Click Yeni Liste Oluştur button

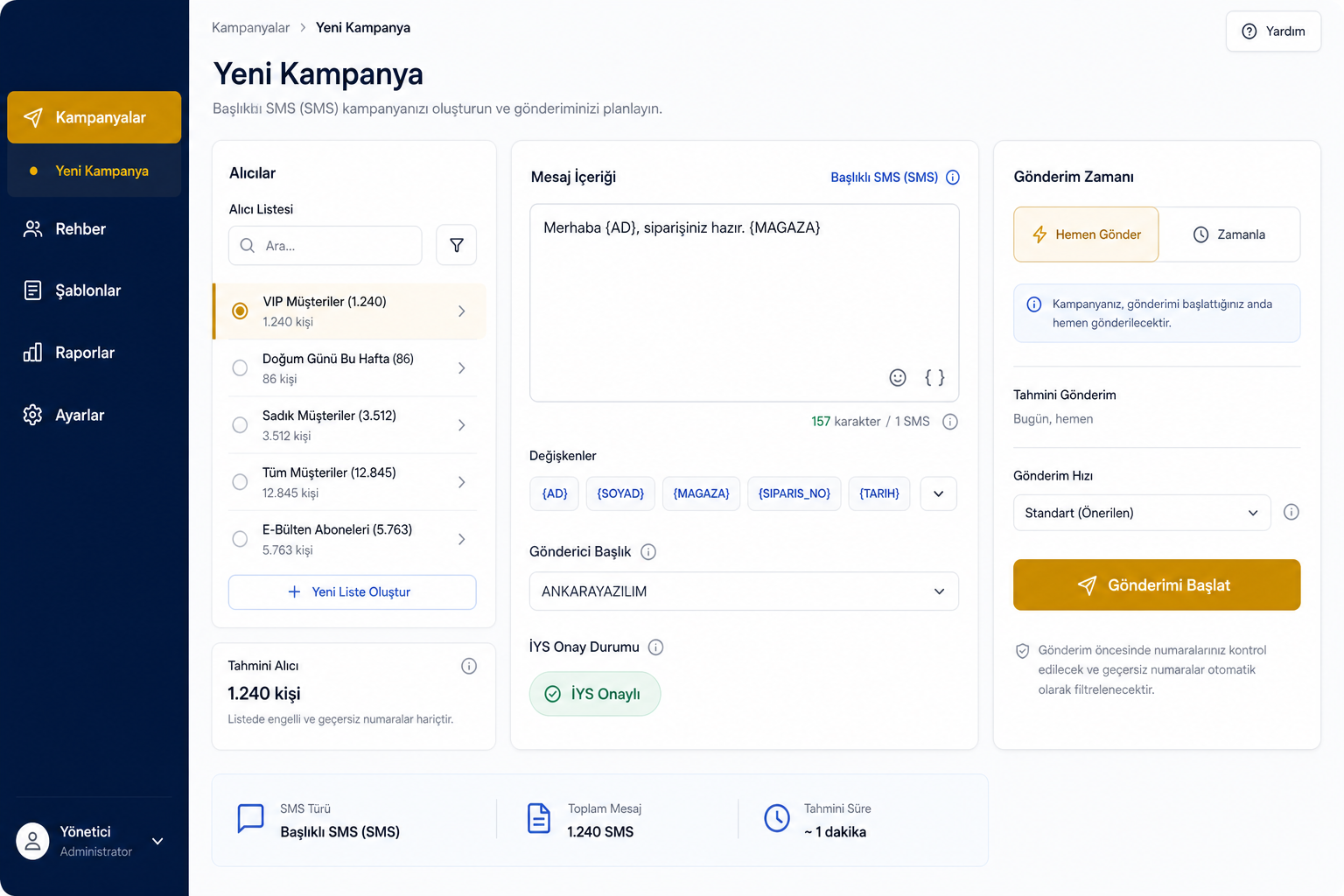click(353, 592)
